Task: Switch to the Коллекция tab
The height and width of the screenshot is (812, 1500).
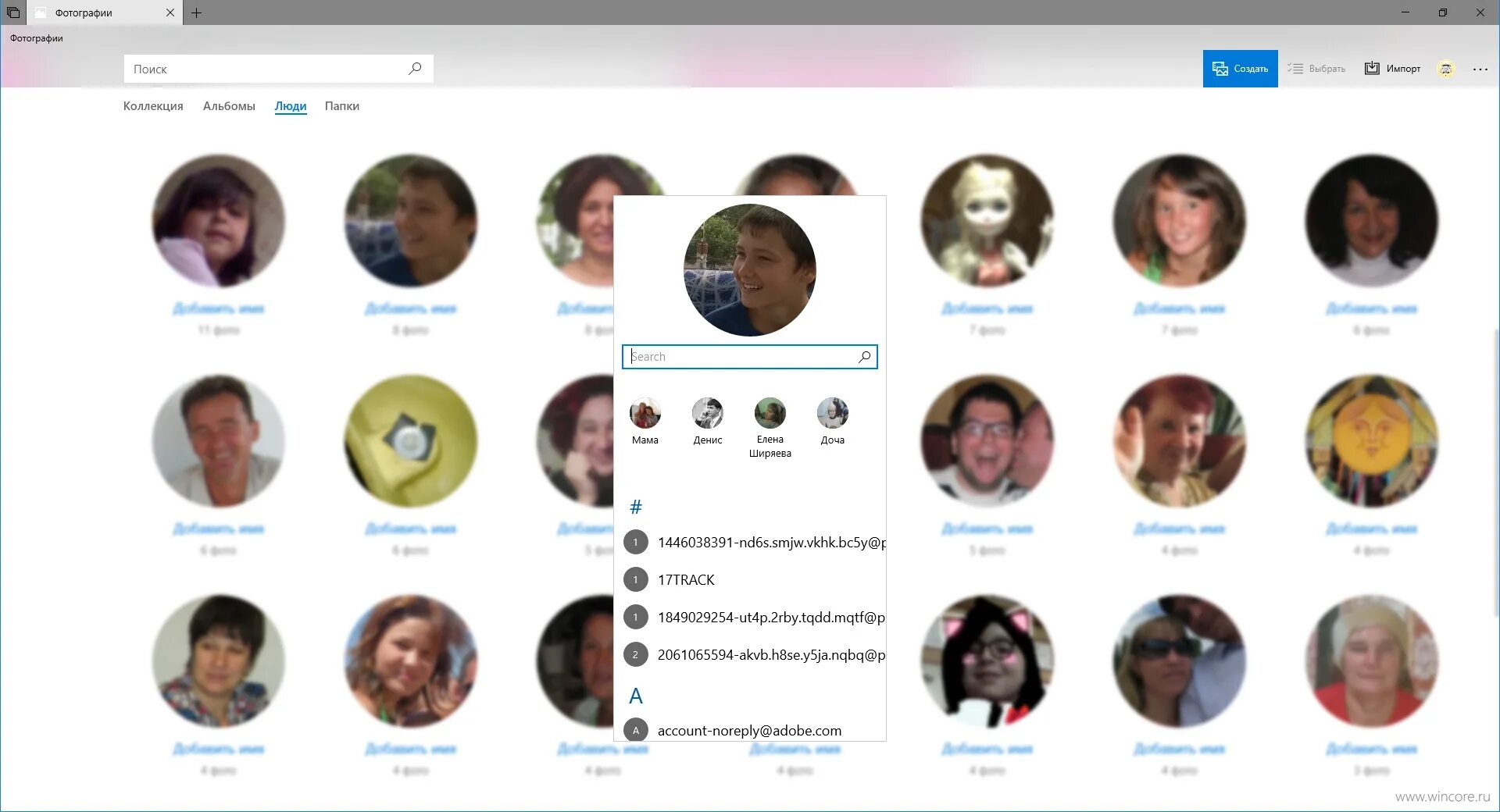Action: pyautogui.click(x=153, y=106)
